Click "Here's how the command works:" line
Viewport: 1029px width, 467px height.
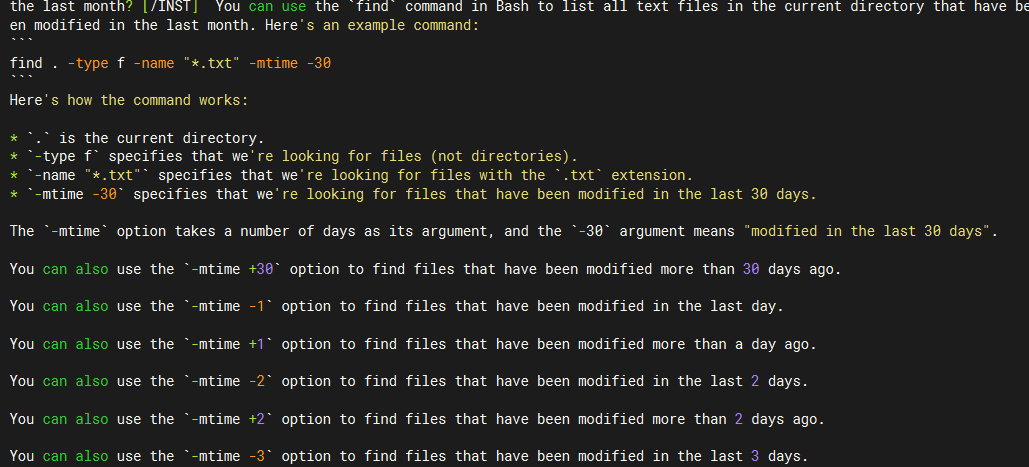click(129, 100)
